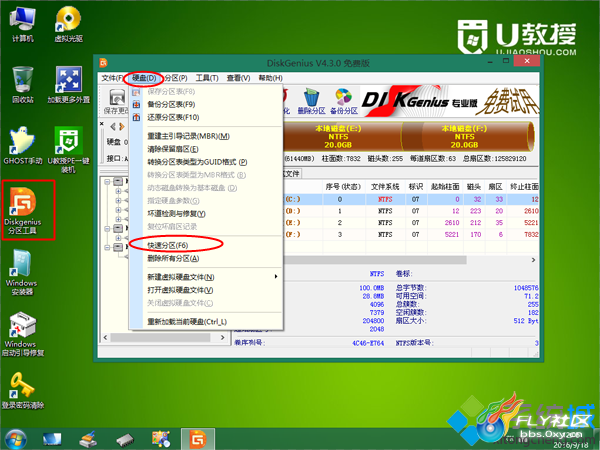Open the Windows安装器 desktop icon

click(21, 272)
